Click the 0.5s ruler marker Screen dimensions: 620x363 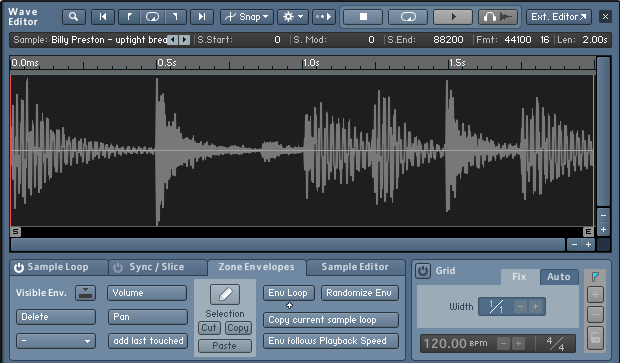pyautogui.click(x=167, y=63)
